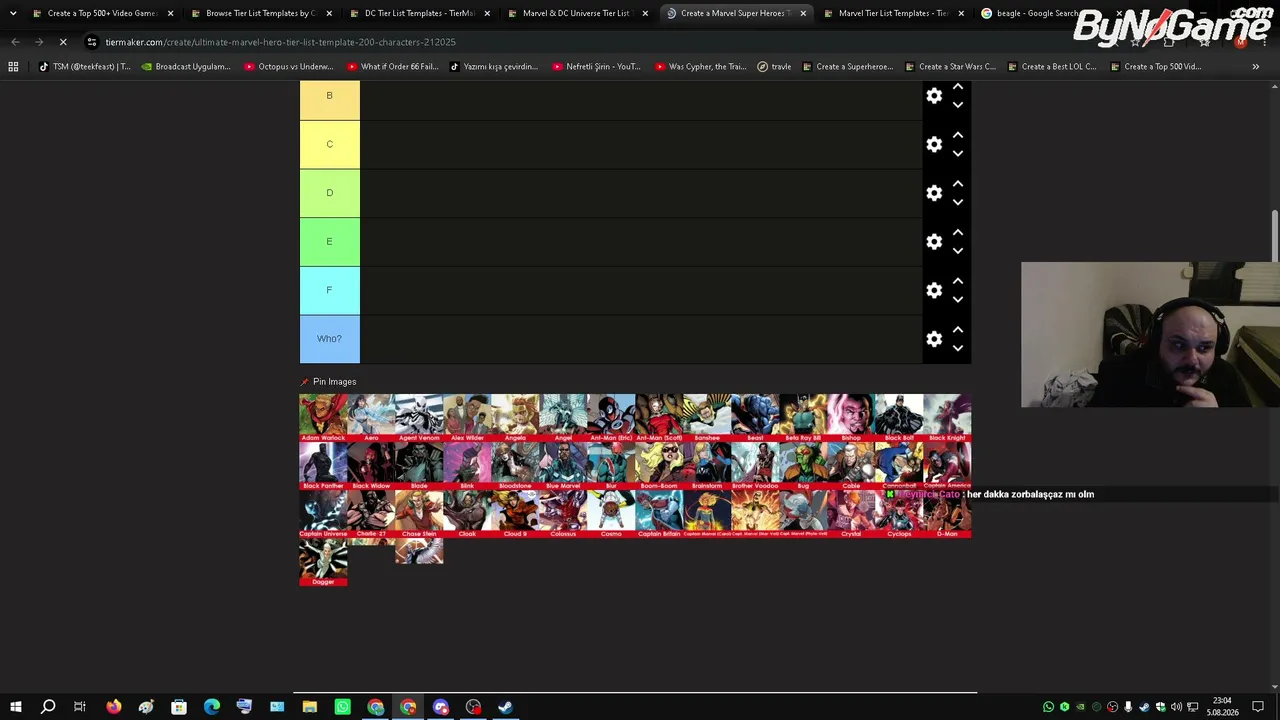This screenshot has width=1280, height=720.
Task: Open the Broadcast Uygulam... bookmark
Action: tap(186, 67)
